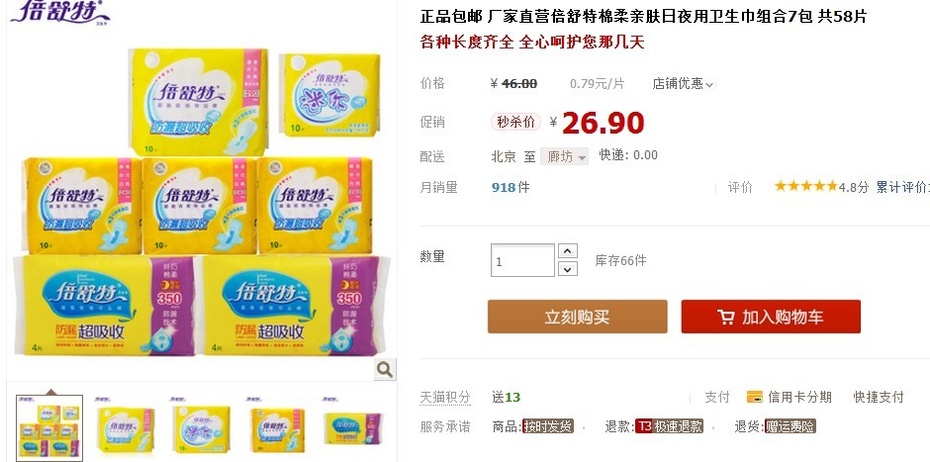Image resolution: width=930 pixels, height=462 pixels.
Task: Click the credit card installment icon
Action: 754,397
